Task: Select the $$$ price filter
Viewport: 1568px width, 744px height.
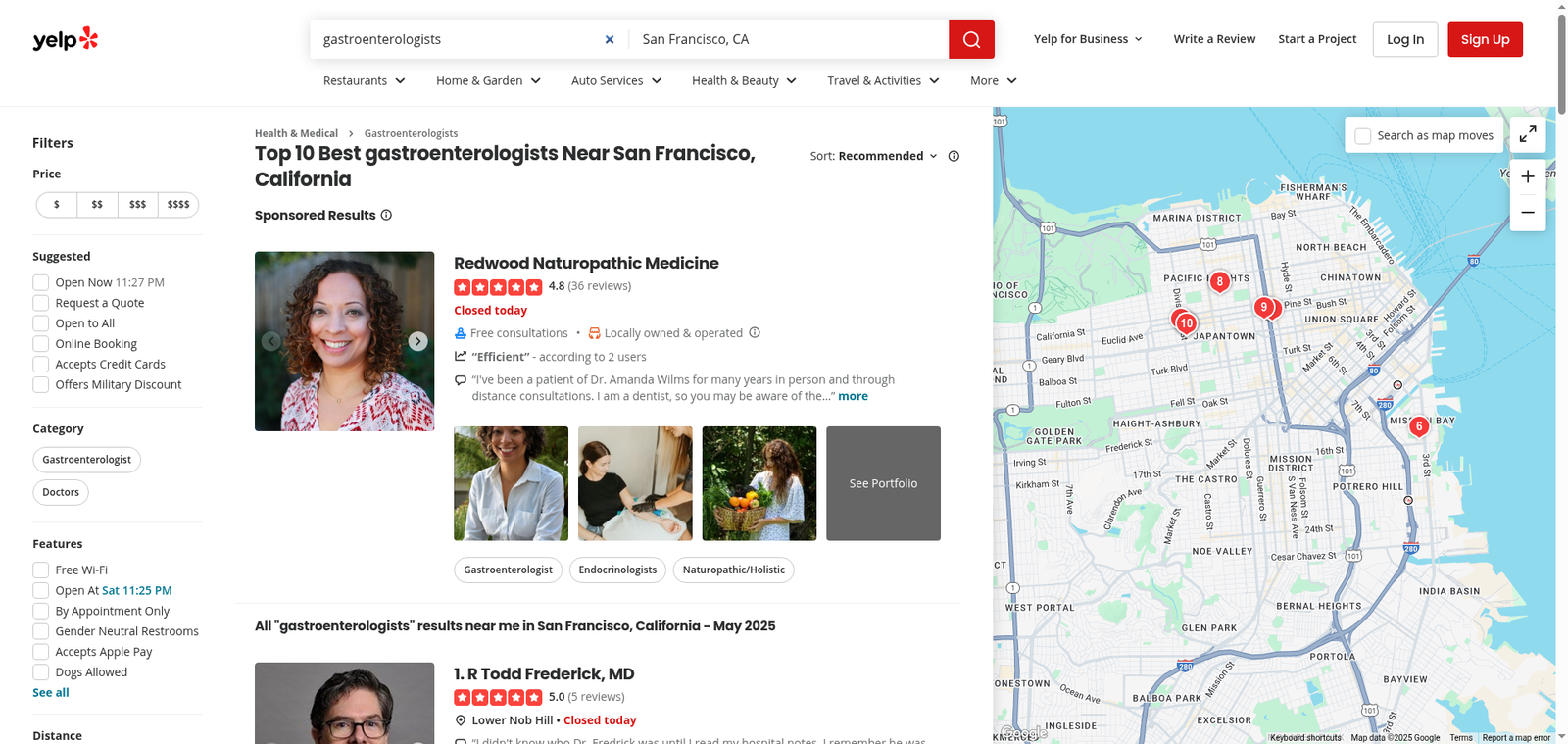Action: click(137, 204)
